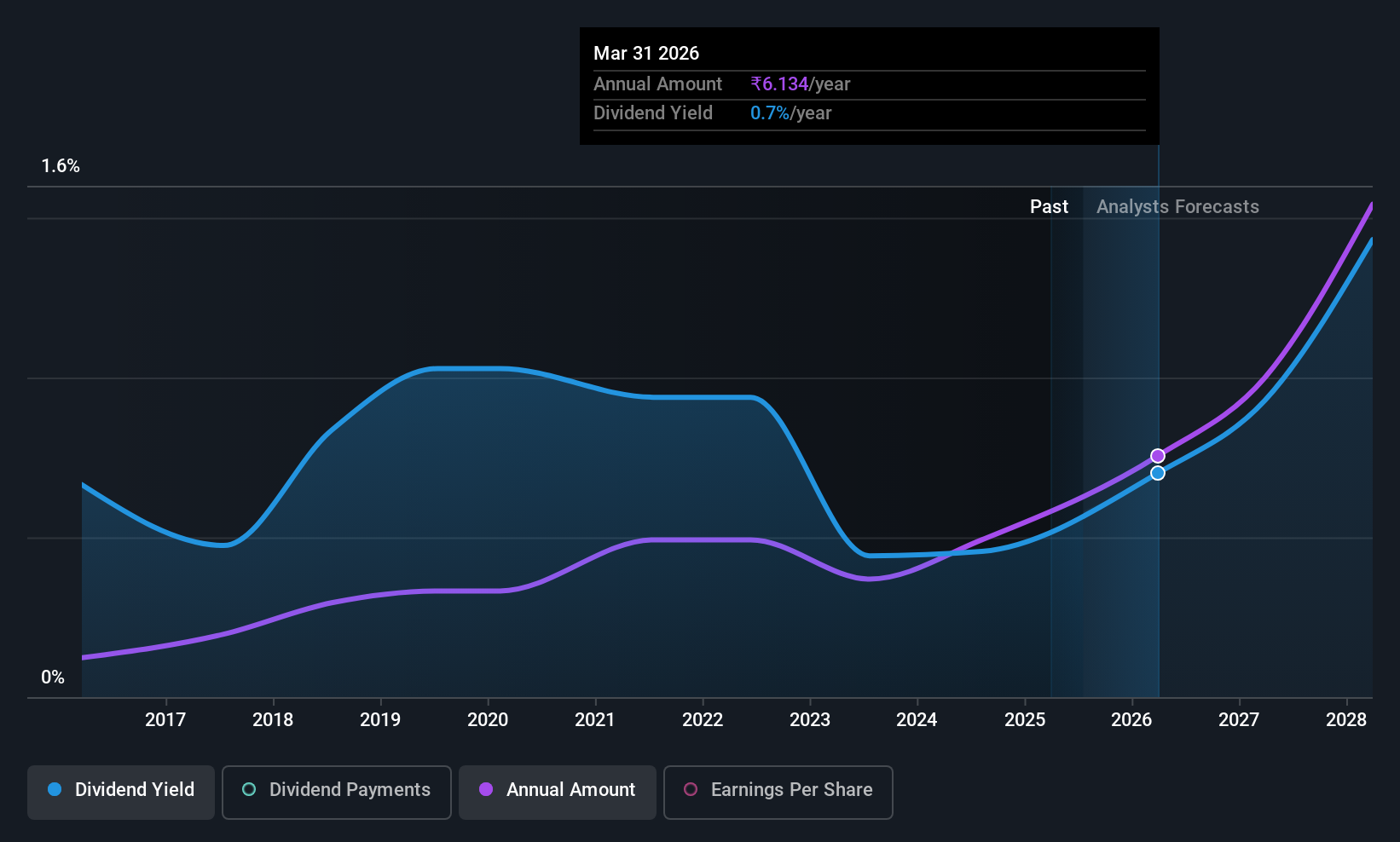The image size is (1400, 842).
Task: Click the 2024 axis label
Action: click(917, 720)
